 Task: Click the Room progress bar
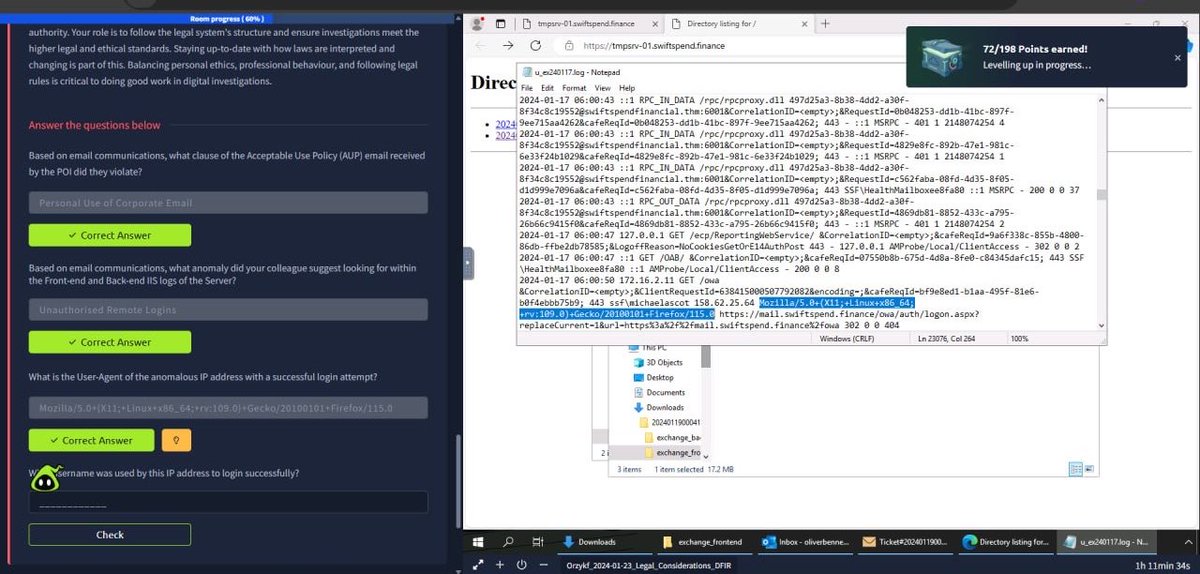pos(228,18)
